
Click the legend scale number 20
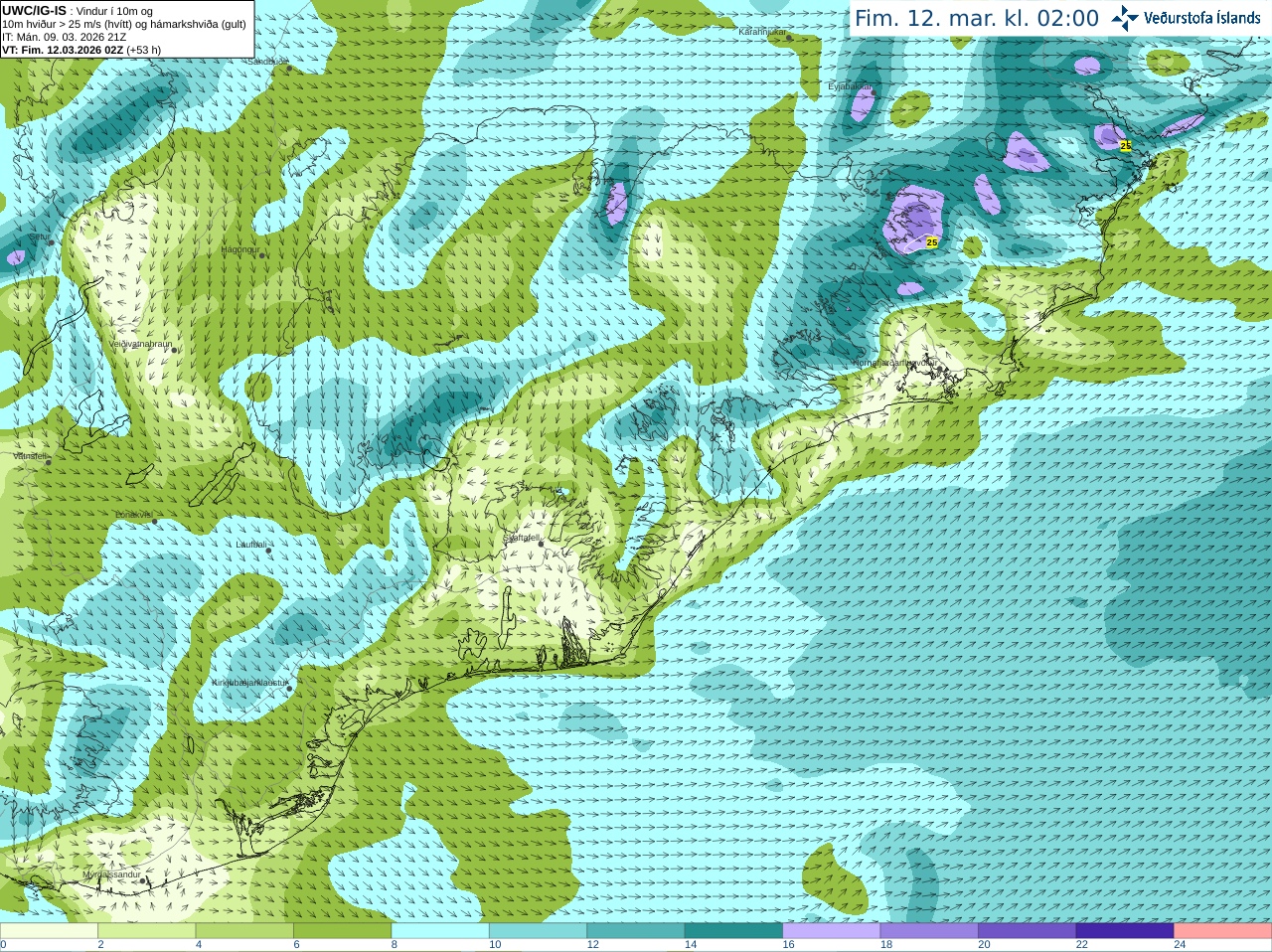click(984, 945)
